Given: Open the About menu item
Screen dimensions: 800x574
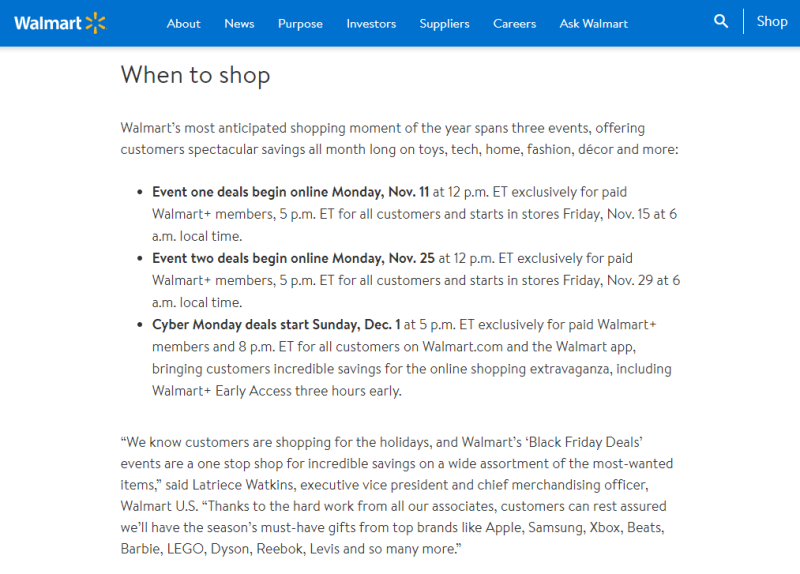Looking at the screenshot, I should click(184, 23).
